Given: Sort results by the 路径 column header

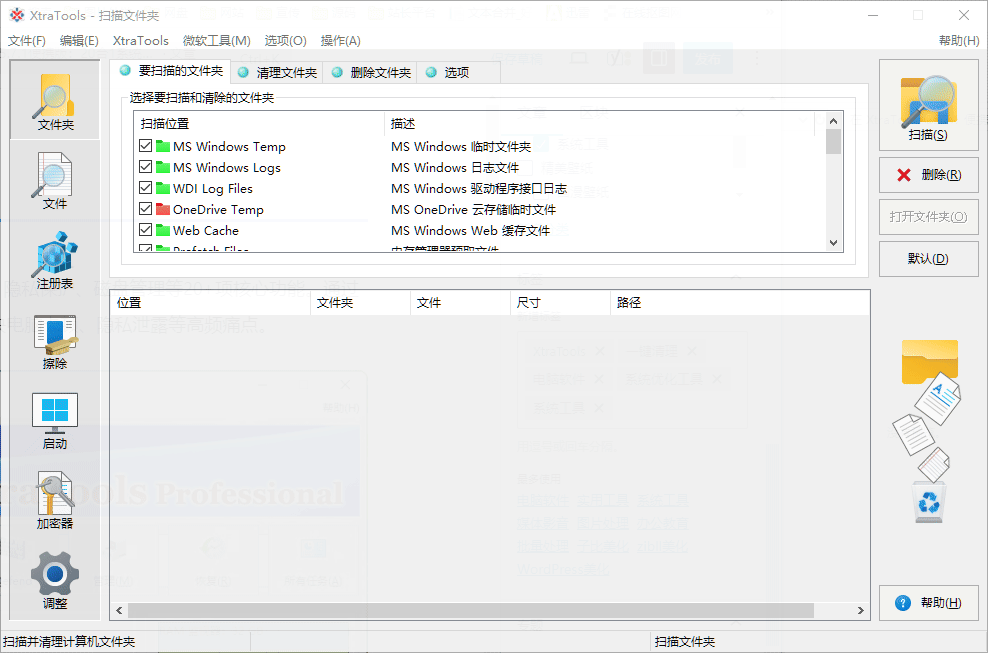Looking at the screenshot, I should pyautogui.click(x=740, y=303).
